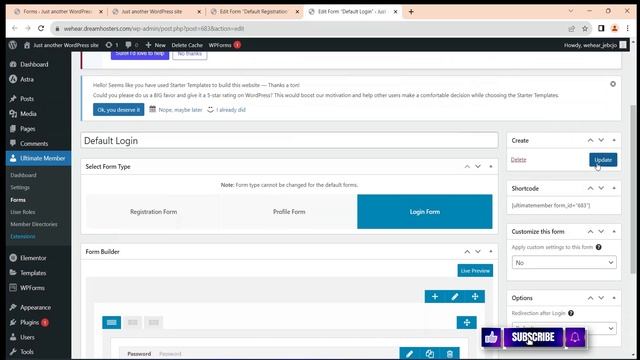Open Pages in the sidebar
This screenshot has width=640, height=360.
(x=28, y=129)
